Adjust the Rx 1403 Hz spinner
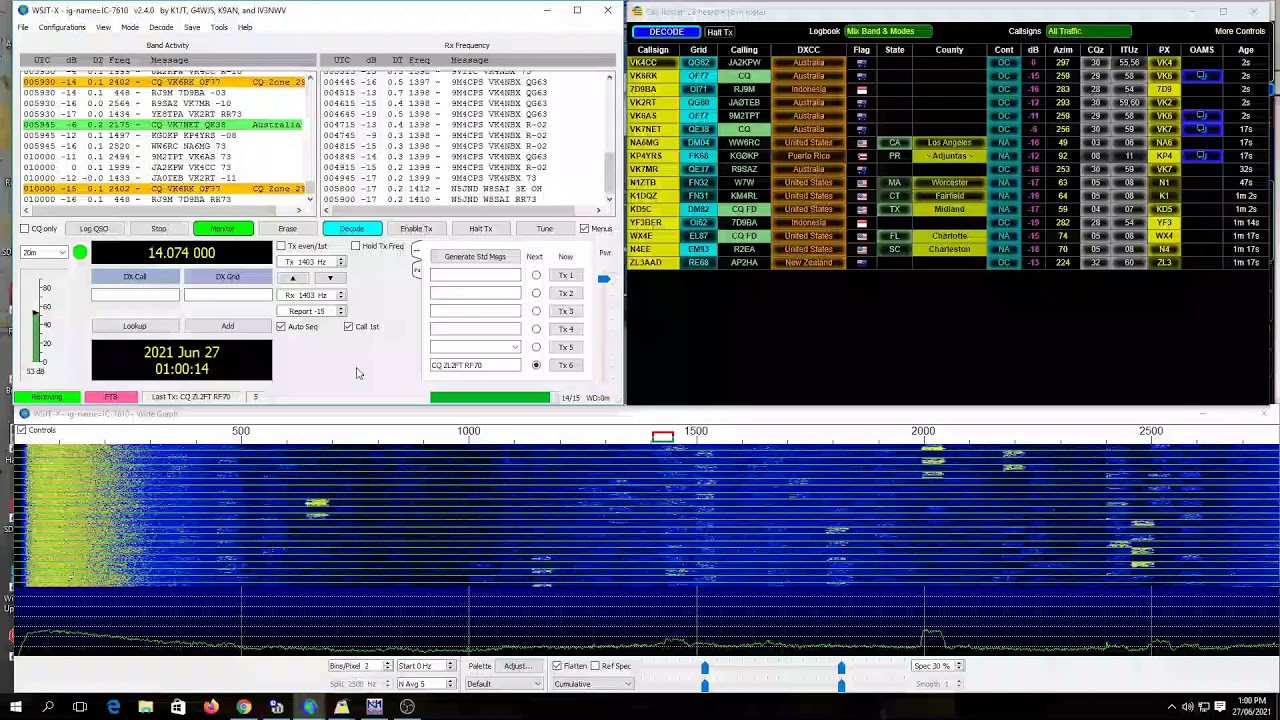Screen dimensions: 1280x720 (x=341, y=295)
